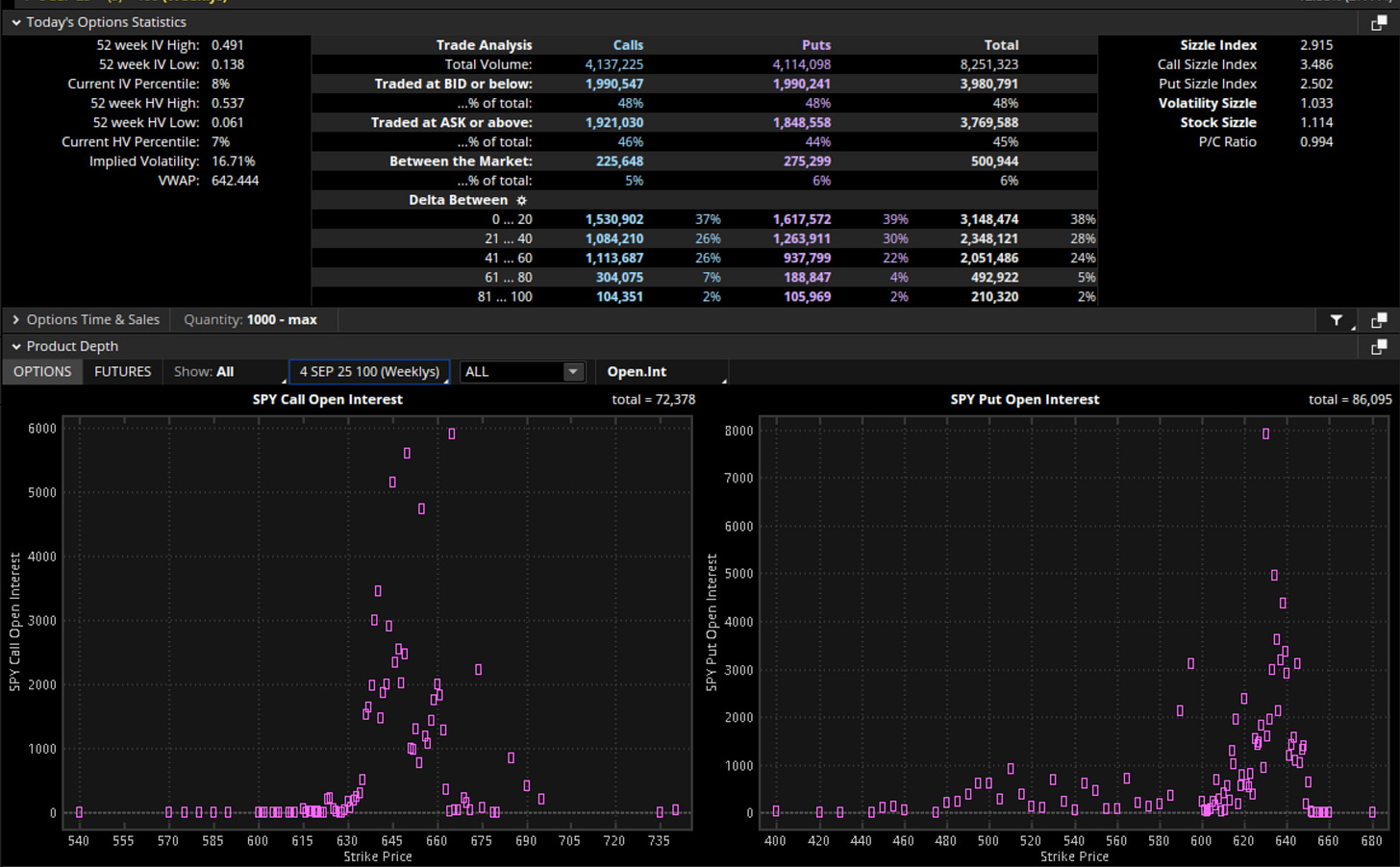Expand the Options Time & Sales section
Viewport: 1400px width, 867px height.
(x=16, y=320)
